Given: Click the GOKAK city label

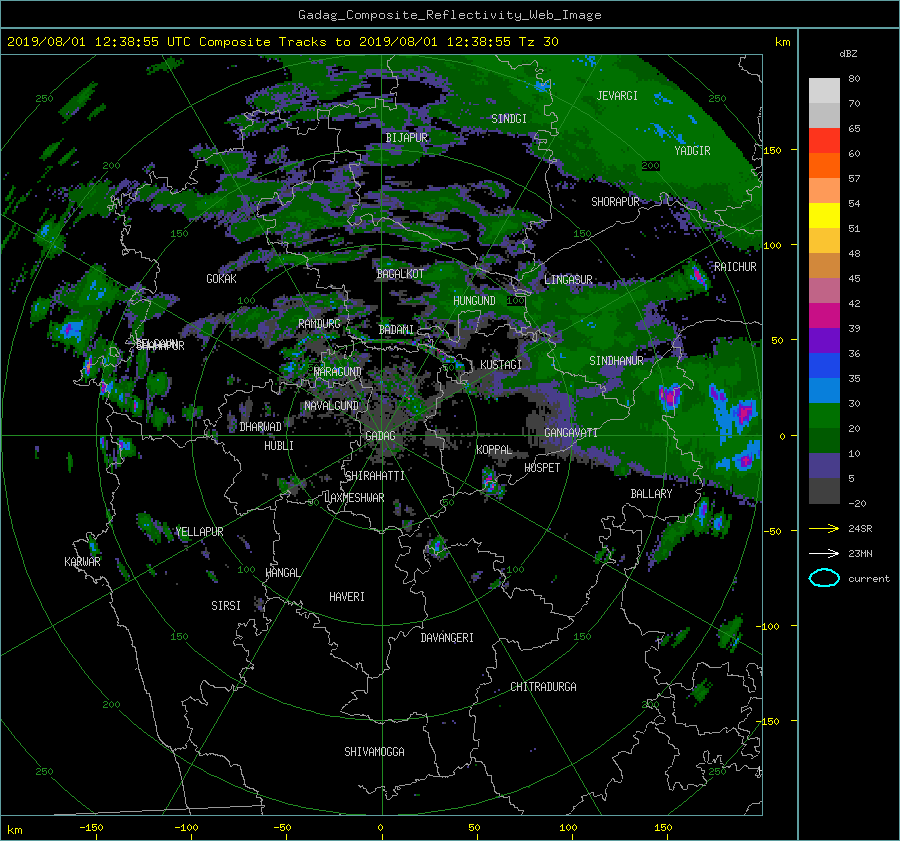Looking at the screenshot, I should pos(221,279).
